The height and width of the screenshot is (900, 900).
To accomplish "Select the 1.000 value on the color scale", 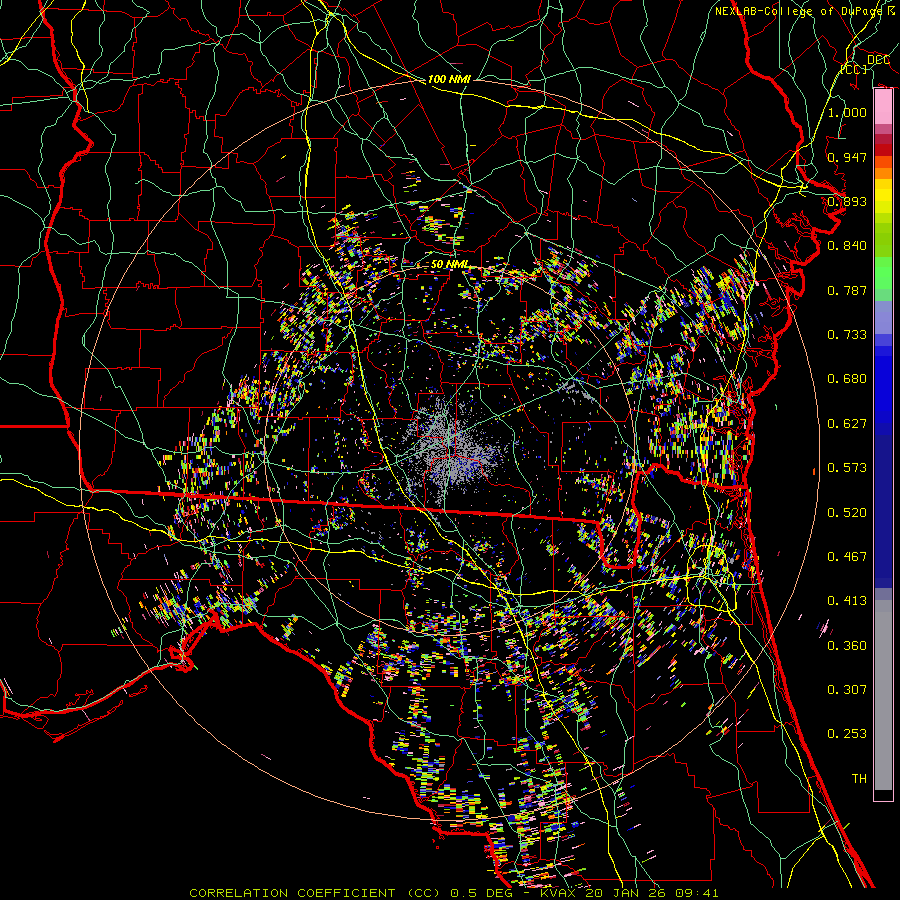I will [847, 113].
